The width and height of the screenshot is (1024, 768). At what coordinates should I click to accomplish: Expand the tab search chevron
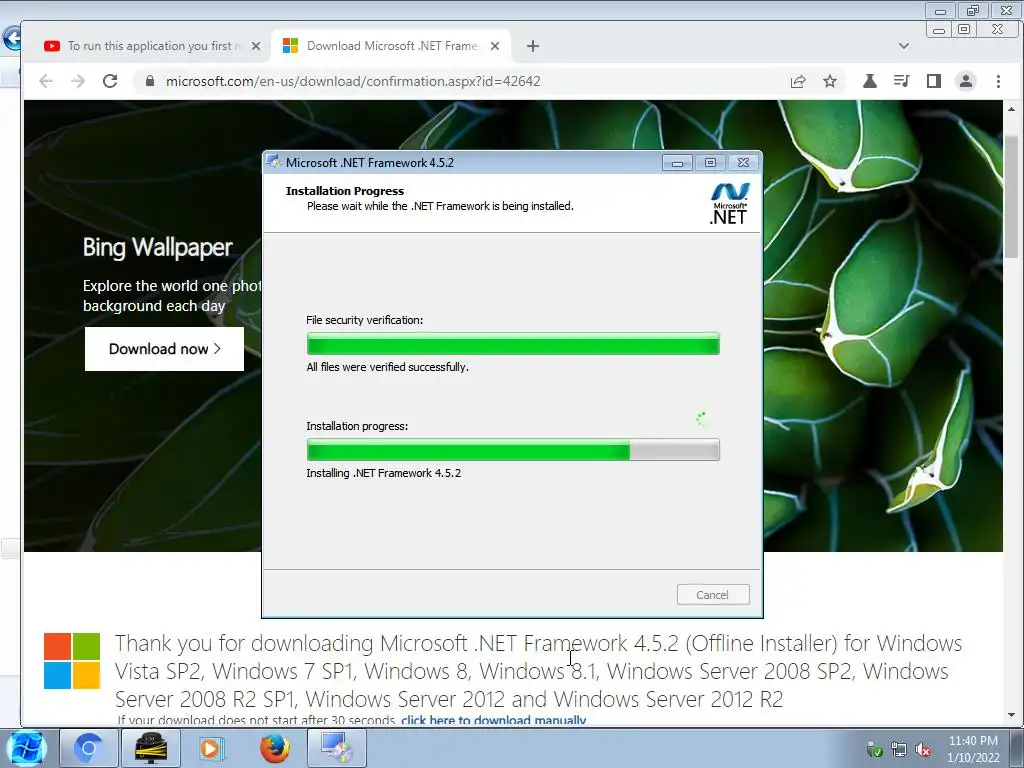click(x=904, y=46)
